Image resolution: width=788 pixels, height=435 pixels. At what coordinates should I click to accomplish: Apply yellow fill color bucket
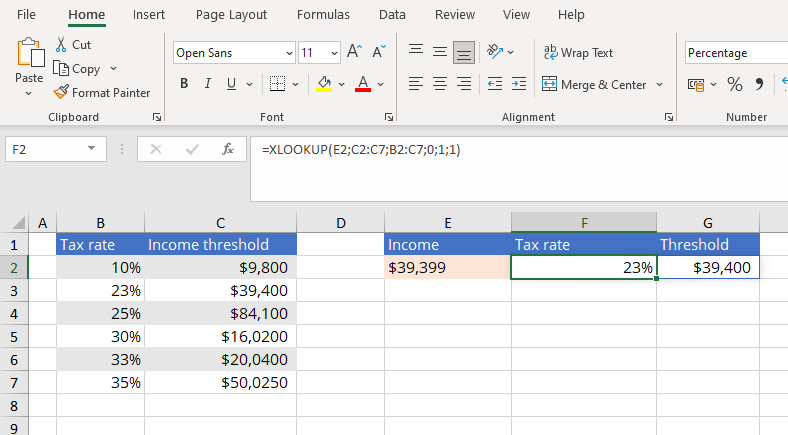(x=324, y=84)
